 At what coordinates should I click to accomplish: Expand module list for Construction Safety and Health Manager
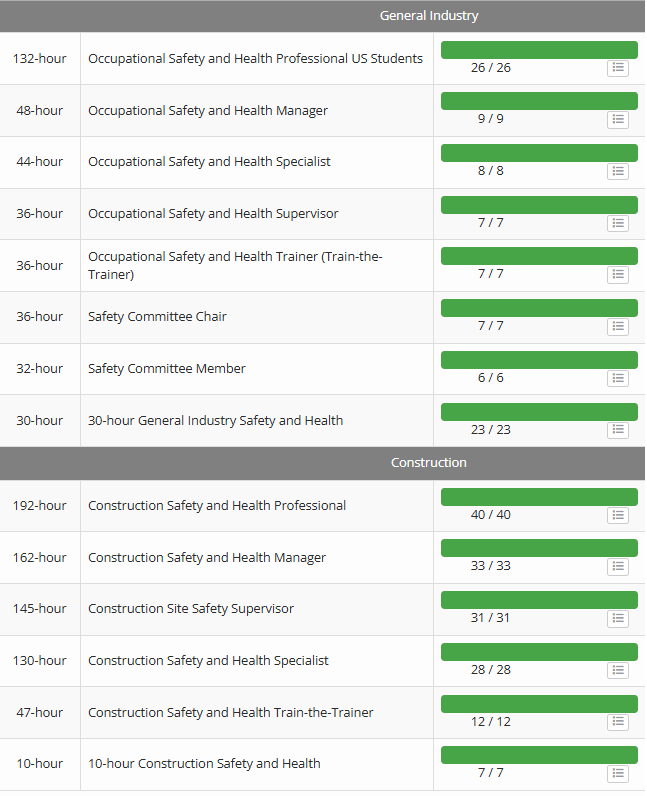point(618,567)
